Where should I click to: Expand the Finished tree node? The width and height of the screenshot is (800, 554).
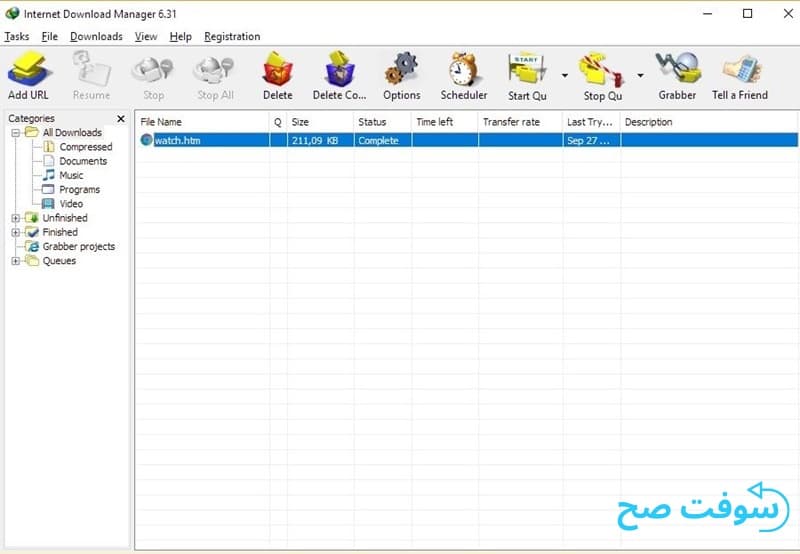[15, 233]
